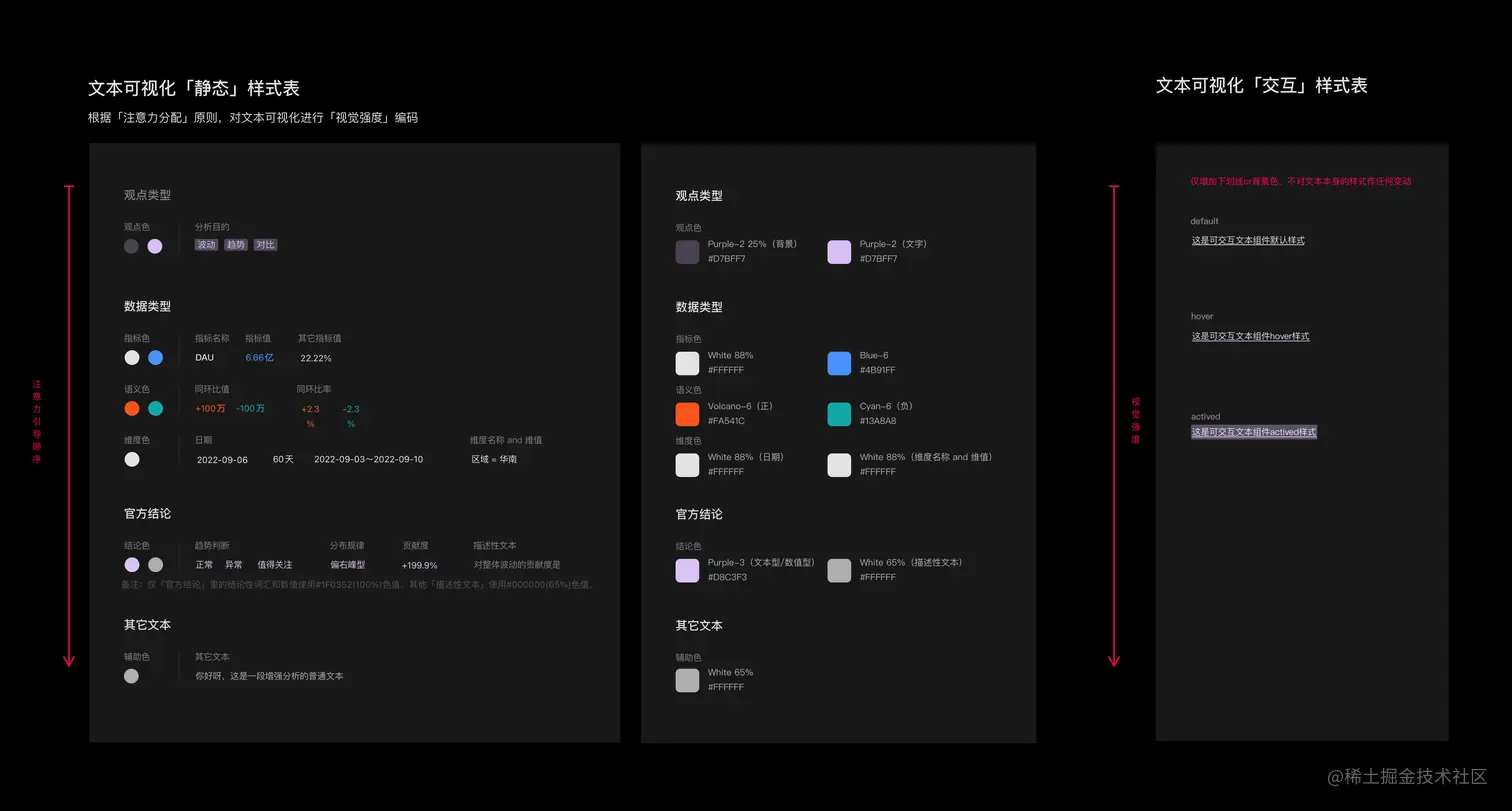Click the 异常 trend judgment
1512x811 pixels.
point(233,565)
